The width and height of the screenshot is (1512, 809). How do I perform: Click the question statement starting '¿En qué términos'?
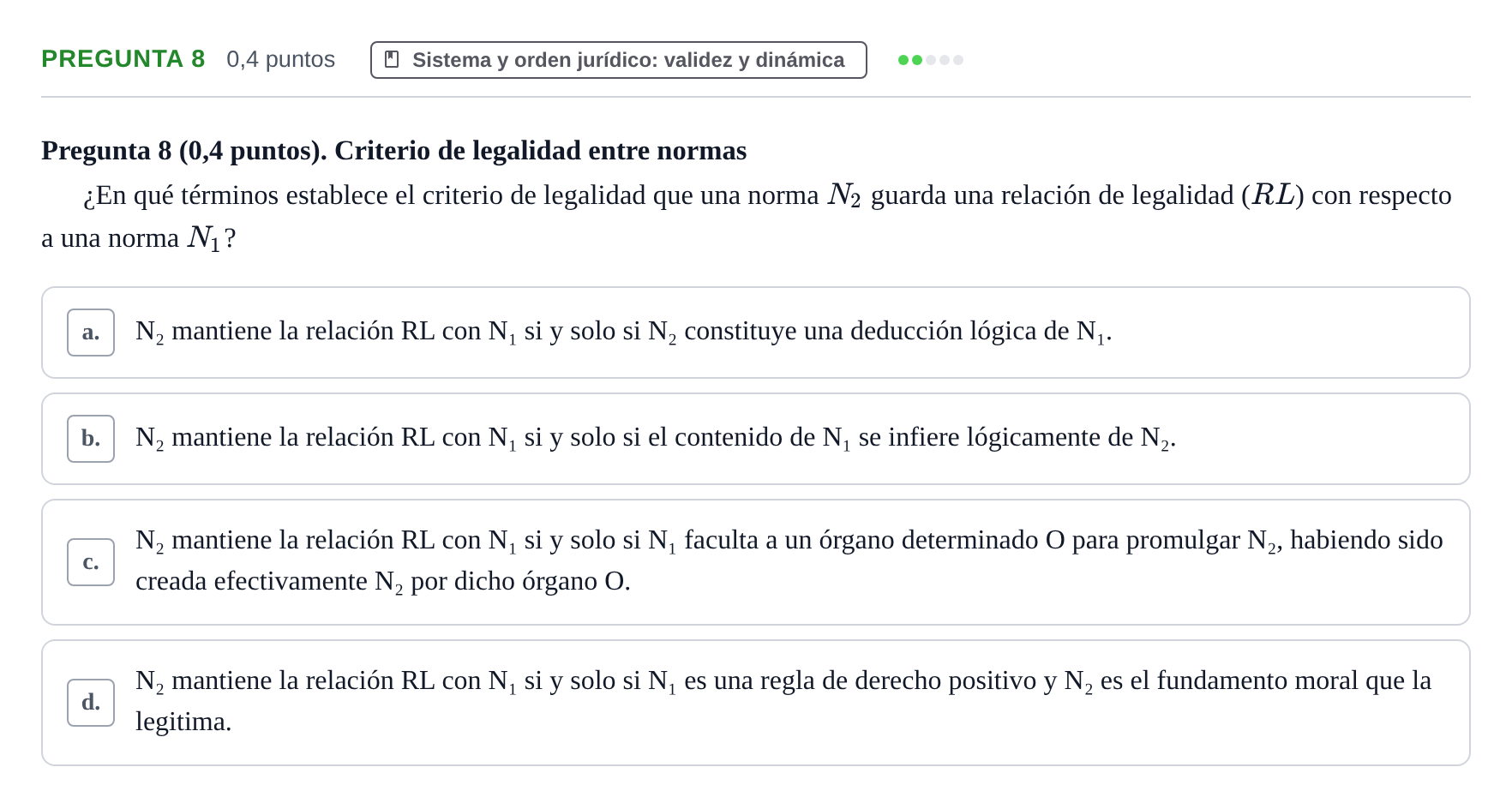click(x=747, y=217)
